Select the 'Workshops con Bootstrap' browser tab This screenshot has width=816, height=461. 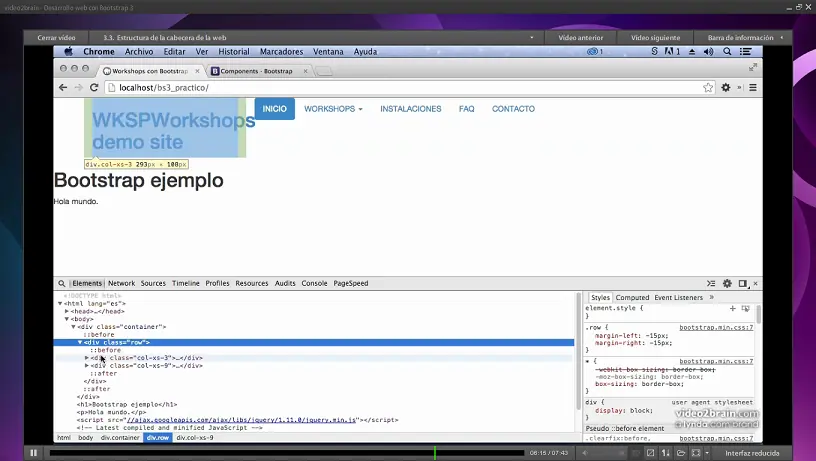point(151,71)
